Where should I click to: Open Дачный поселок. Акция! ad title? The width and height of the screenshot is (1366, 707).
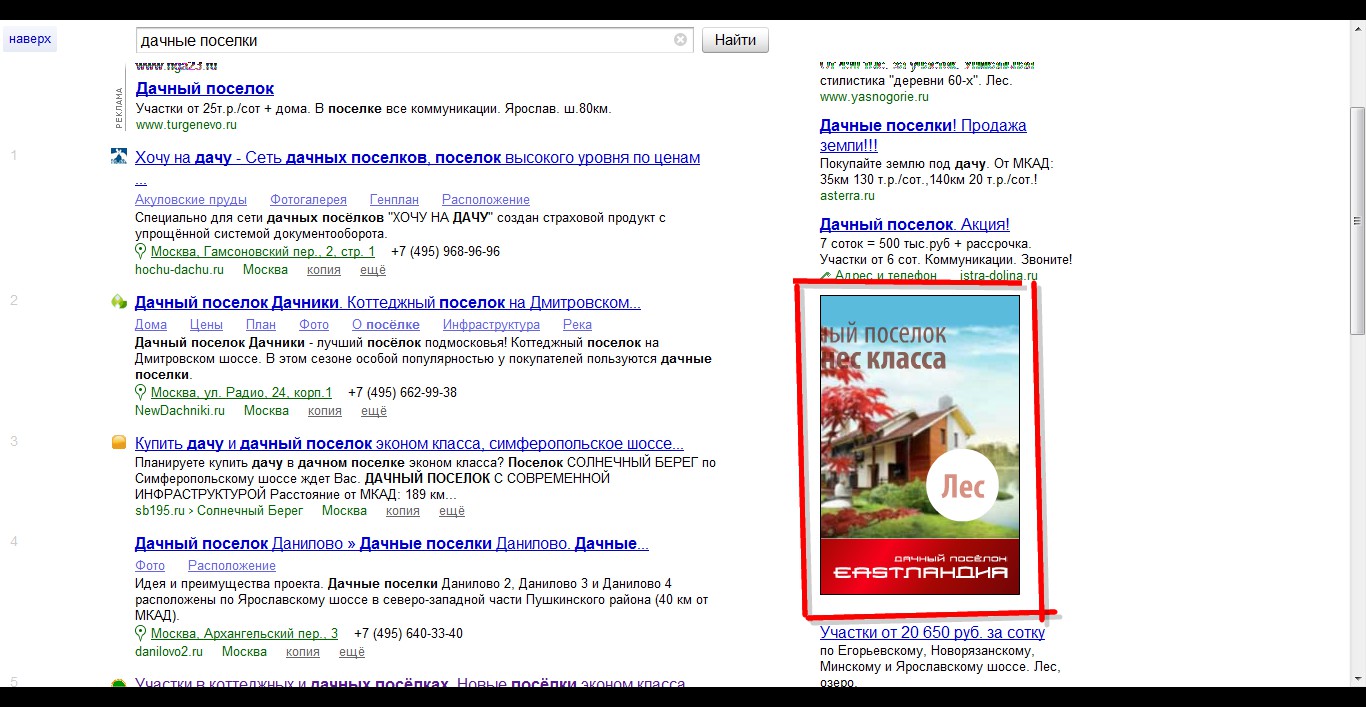click(x=915, y=225)
